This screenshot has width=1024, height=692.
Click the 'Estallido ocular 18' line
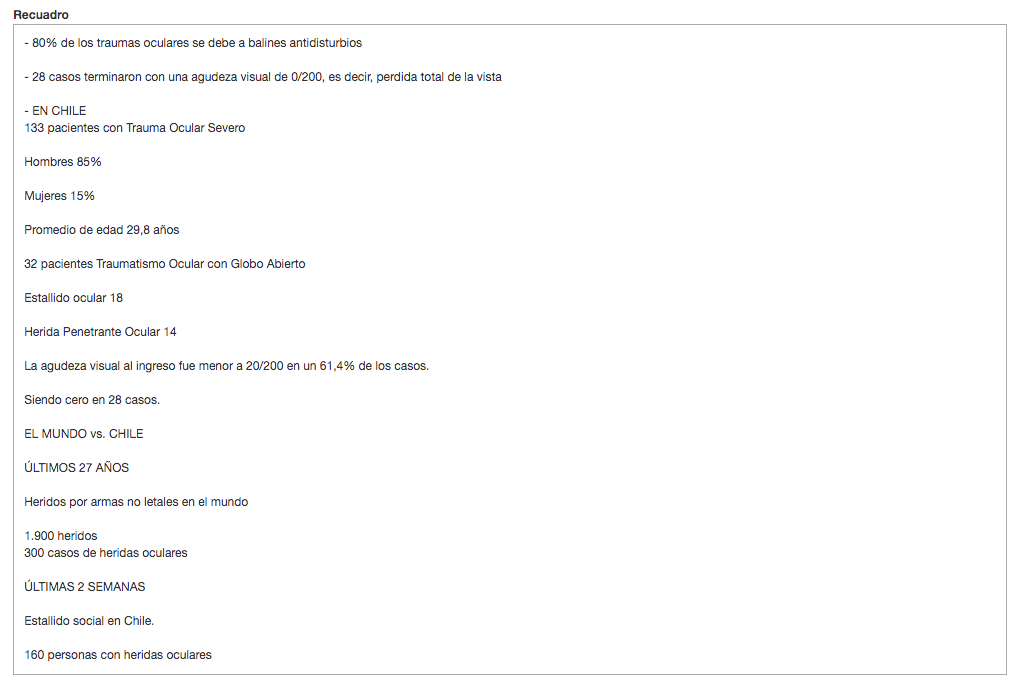[73, 298]
